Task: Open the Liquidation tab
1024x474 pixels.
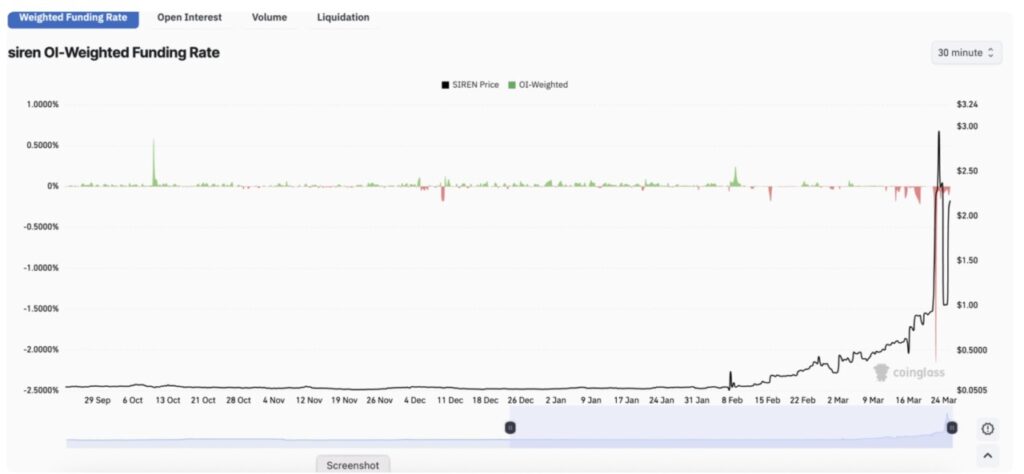Action: (x=342, y=17)
